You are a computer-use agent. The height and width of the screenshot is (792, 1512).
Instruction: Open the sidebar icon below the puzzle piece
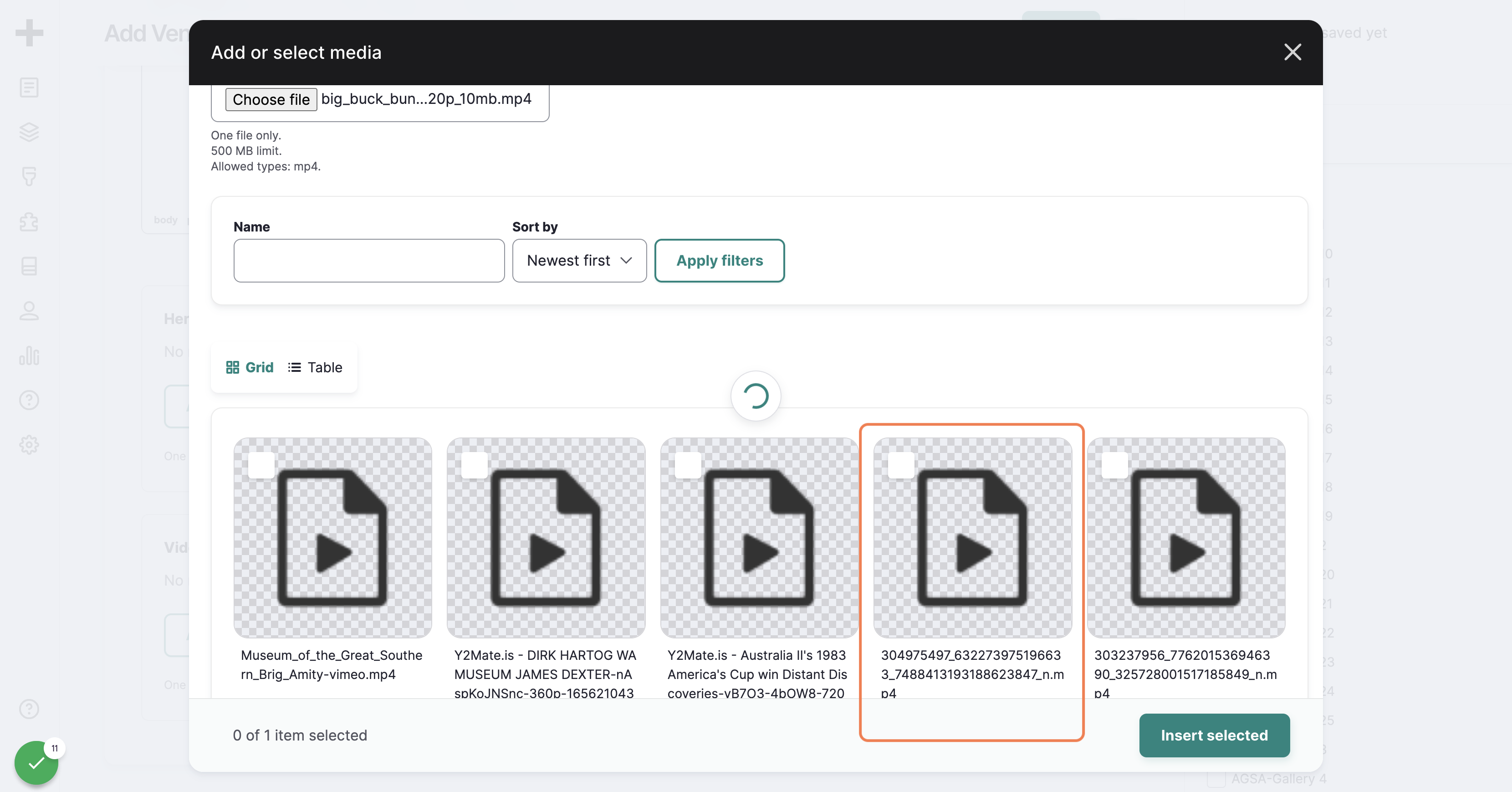click(29, 266)
